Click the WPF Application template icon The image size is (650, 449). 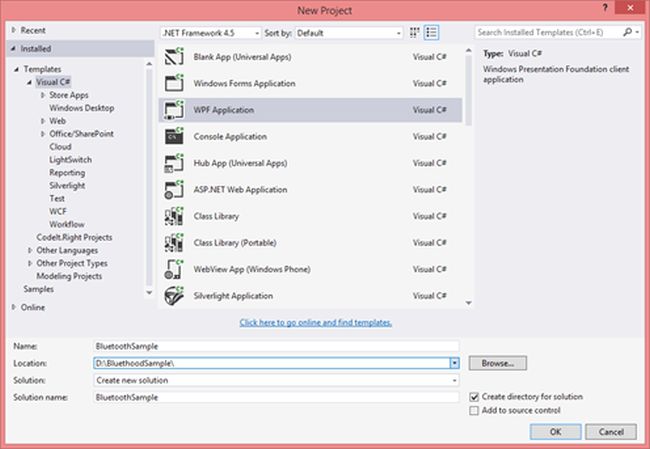coord(174,110)
